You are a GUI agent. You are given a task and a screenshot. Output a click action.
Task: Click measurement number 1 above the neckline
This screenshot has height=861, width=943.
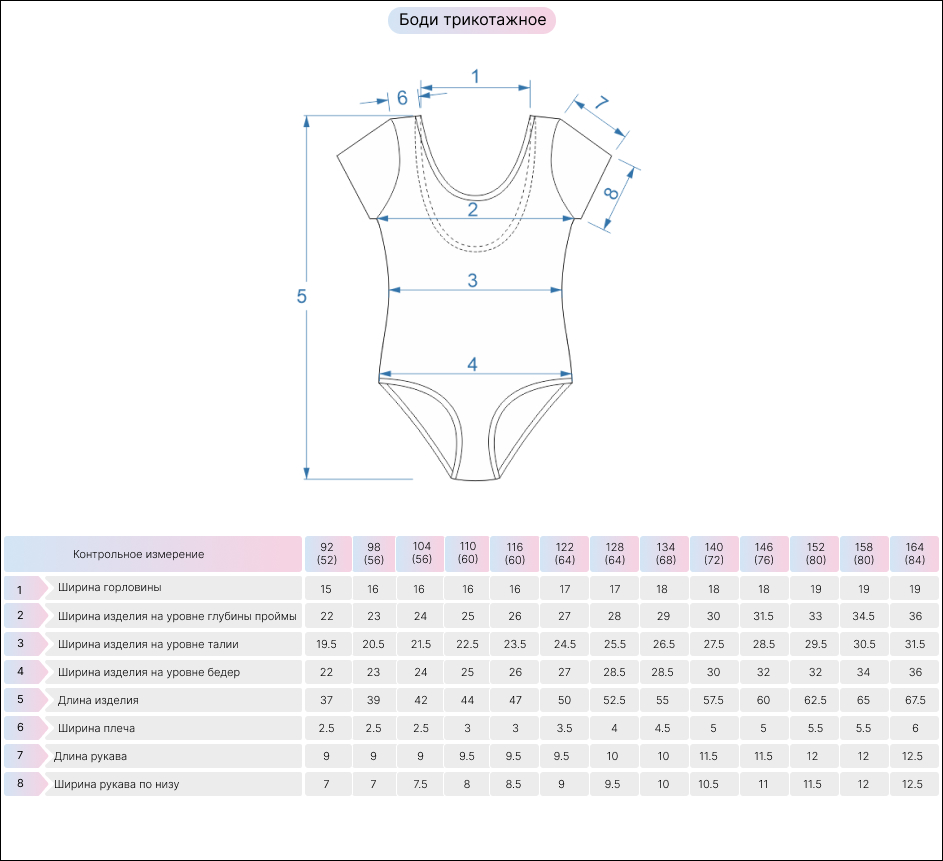pos(475,76)
